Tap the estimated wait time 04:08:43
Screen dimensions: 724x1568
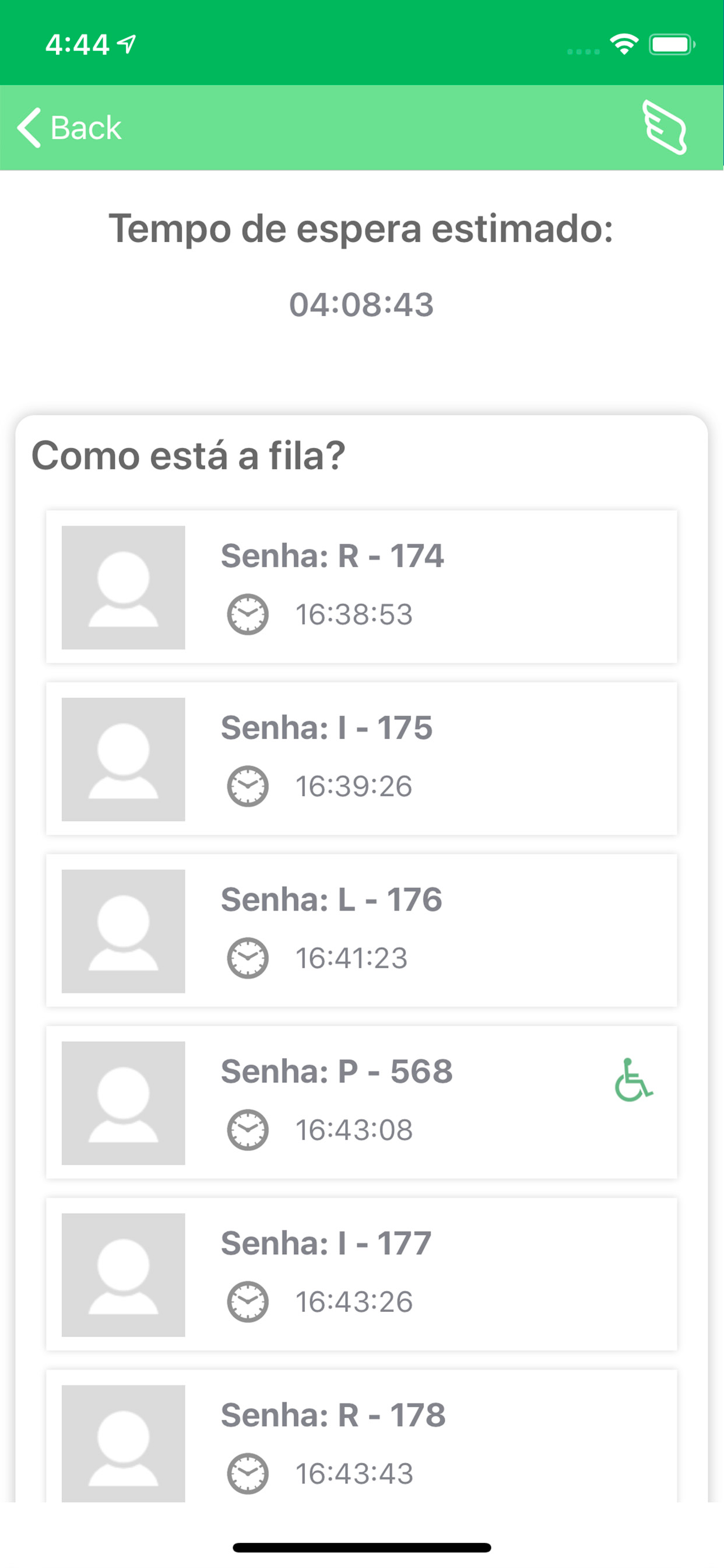pos(361,304)
